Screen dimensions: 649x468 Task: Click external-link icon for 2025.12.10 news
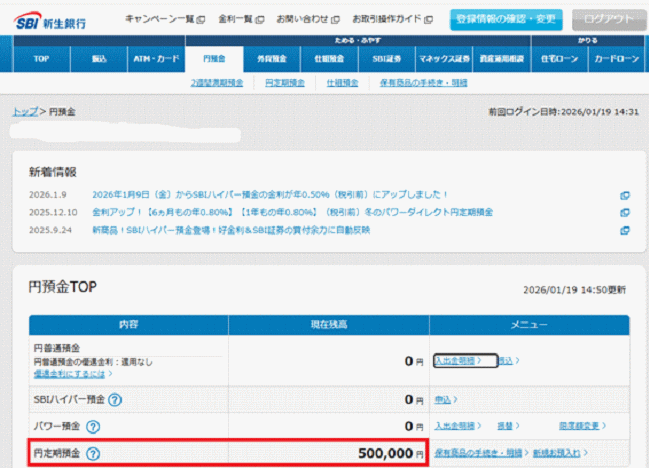click(x=625, y=212)
